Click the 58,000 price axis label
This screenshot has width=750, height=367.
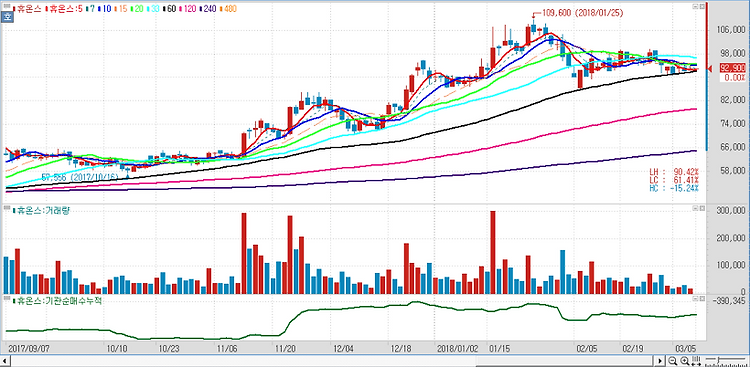[x=732, y=170]
